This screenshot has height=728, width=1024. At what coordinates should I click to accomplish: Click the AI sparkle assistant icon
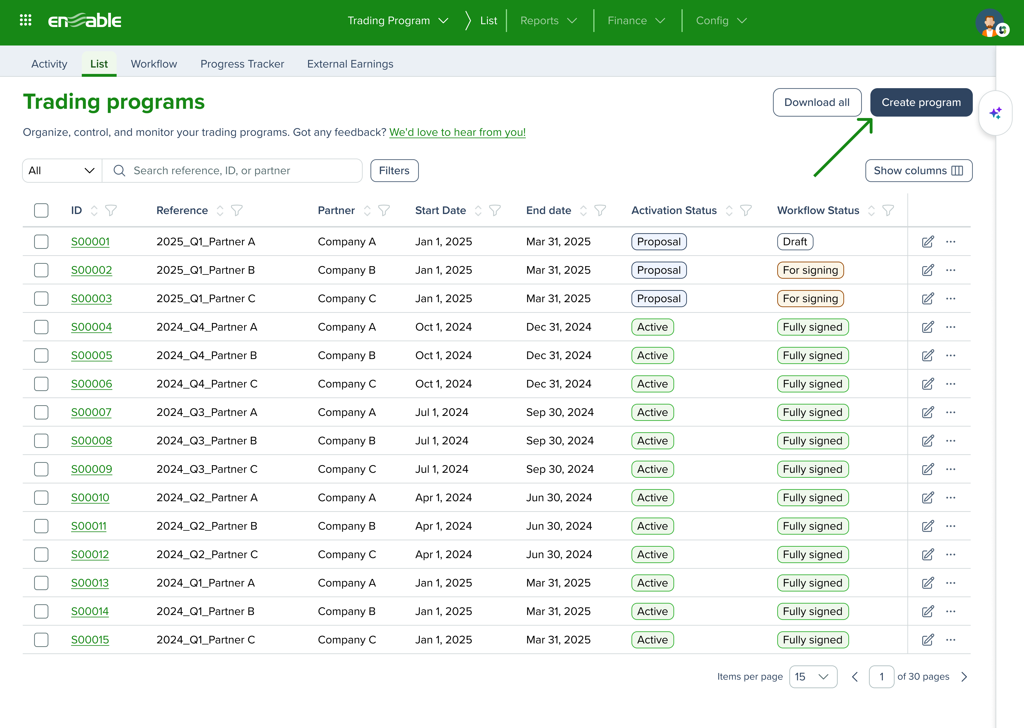995,114
